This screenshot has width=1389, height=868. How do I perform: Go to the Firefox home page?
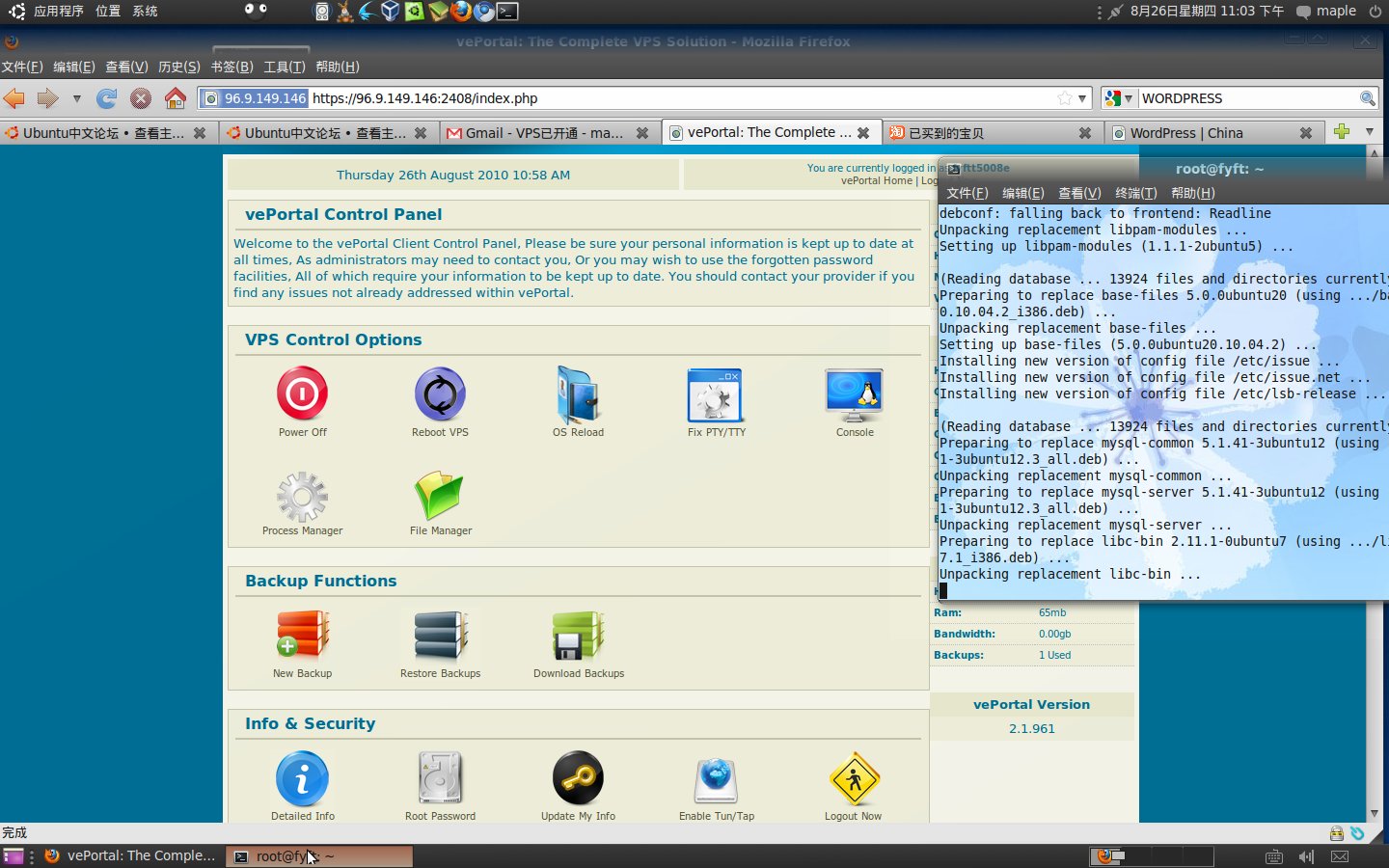click(x=176, y=98)
